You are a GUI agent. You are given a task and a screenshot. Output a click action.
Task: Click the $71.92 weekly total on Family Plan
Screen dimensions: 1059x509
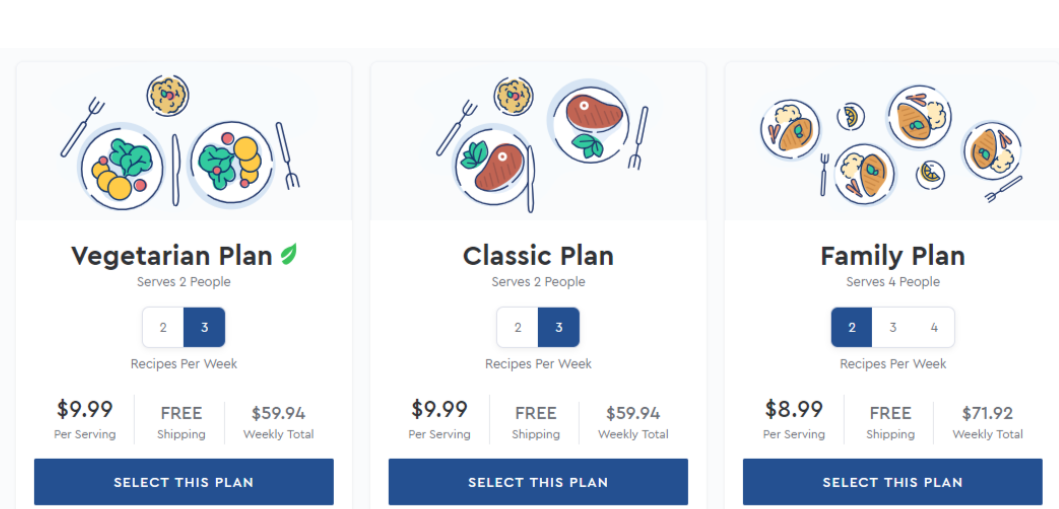click(987, 413)
